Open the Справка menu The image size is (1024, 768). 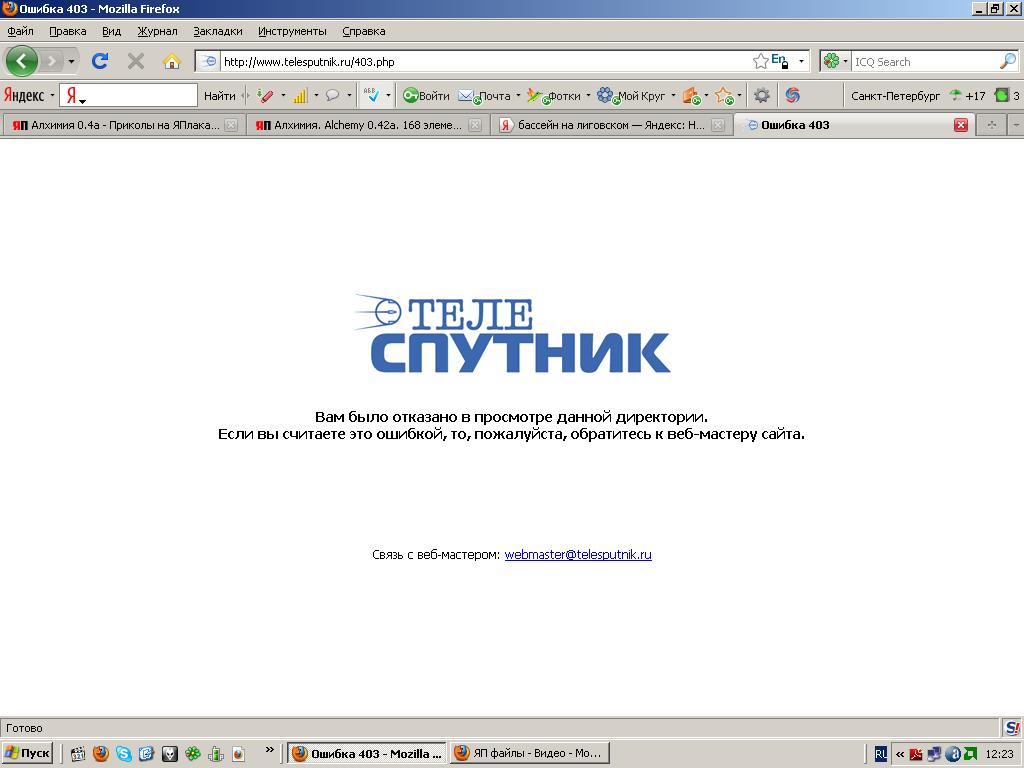[x=364, y=31]
